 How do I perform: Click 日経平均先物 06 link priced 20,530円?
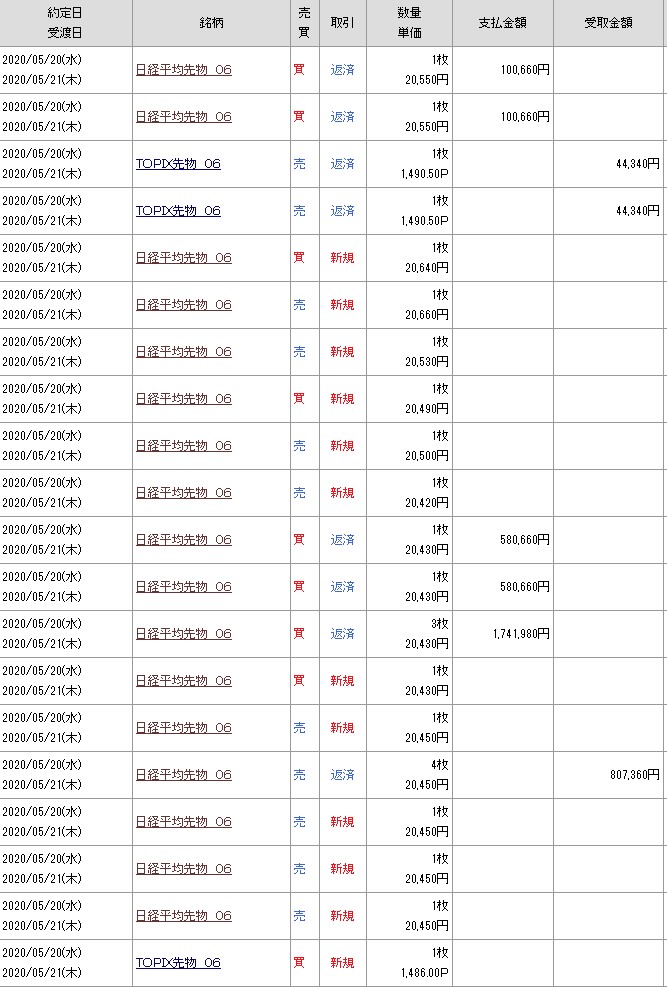click(x=183, y=352)
